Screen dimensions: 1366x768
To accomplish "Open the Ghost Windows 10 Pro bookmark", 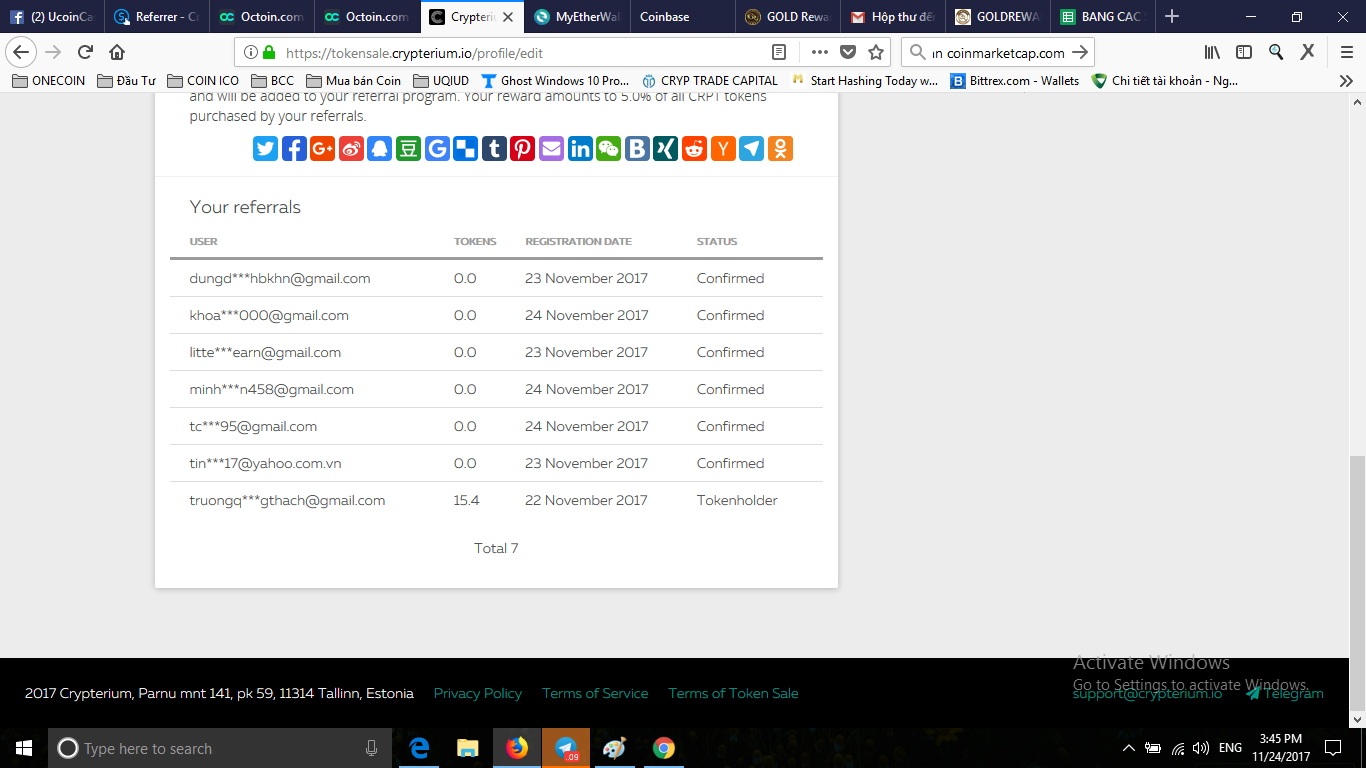I will (x=555, y=81).
